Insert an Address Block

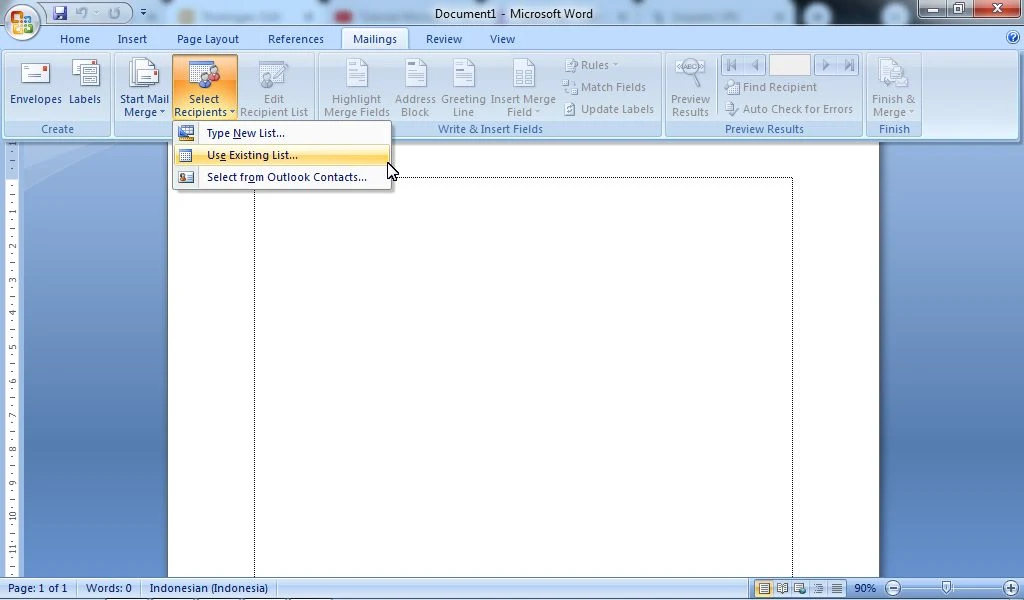click(415, 87)
